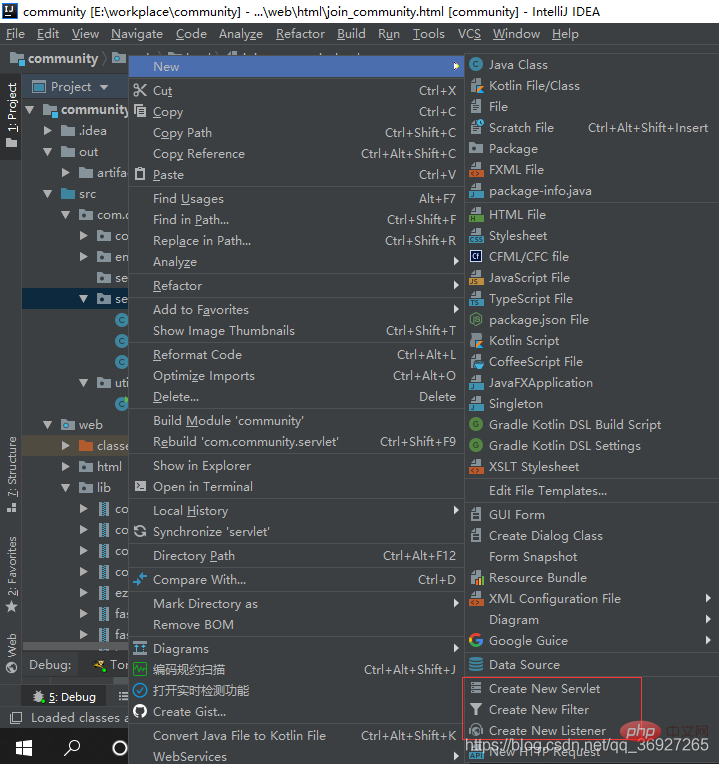Click the Resource Bundle icon
Image resolution: width=719 pixels, height=764 pixels.
476,578
